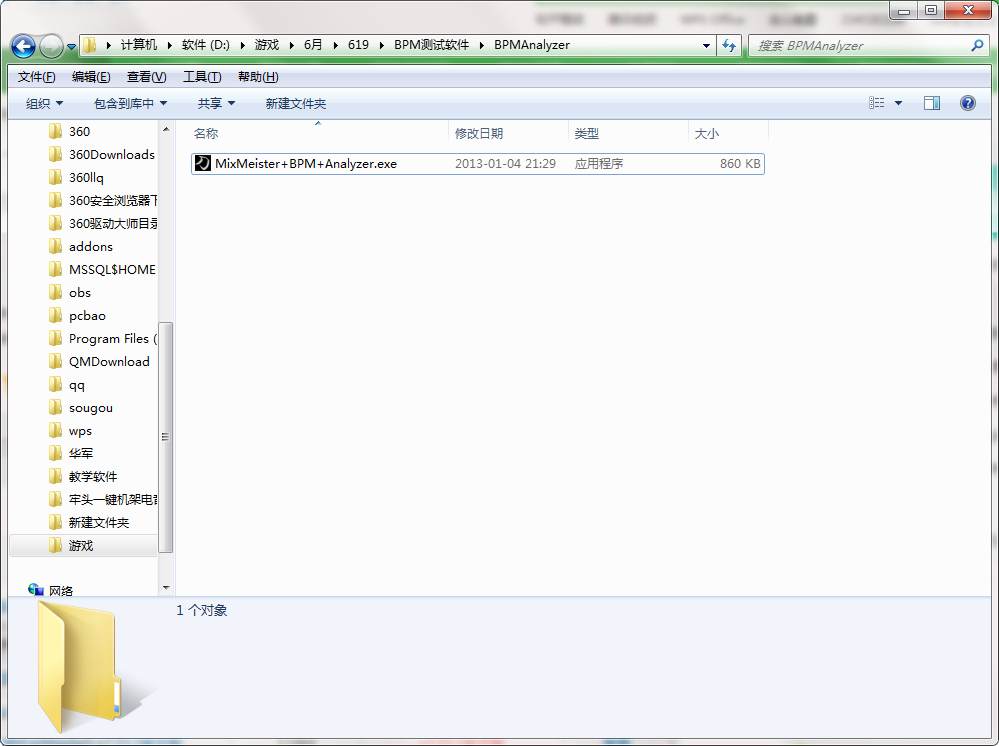
Task: Click 游戏 in the address breadcrumb
Action: point(267,45)
